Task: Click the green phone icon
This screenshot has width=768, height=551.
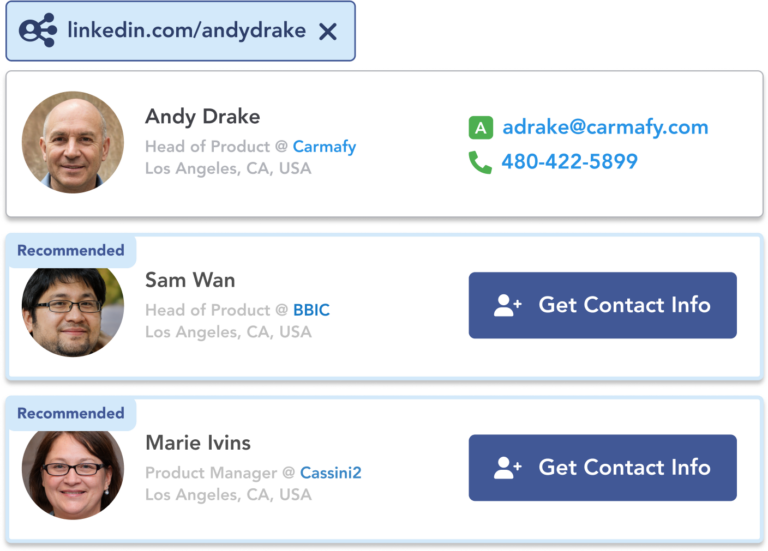Action: coord(480,162)
